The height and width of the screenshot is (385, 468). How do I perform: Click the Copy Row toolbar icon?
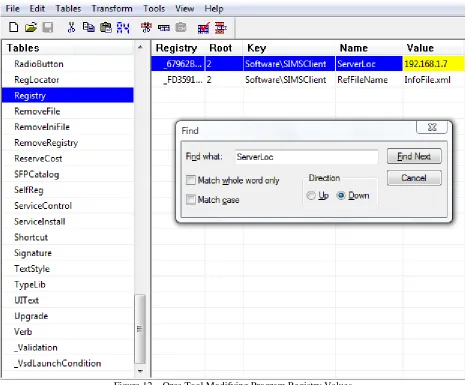(x=164, y=28)
